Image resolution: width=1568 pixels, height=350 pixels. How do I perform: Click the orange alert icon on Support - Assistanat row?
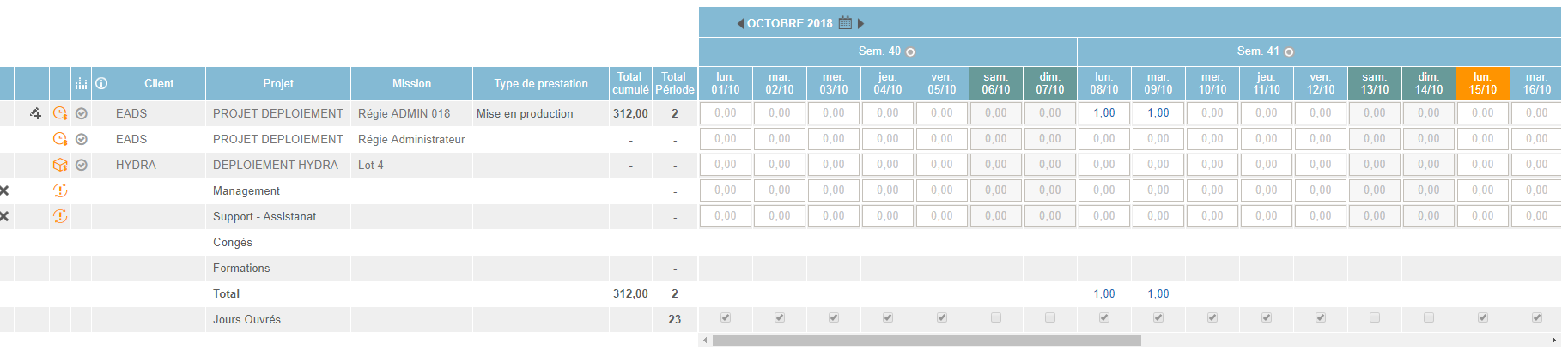(60, 216)
